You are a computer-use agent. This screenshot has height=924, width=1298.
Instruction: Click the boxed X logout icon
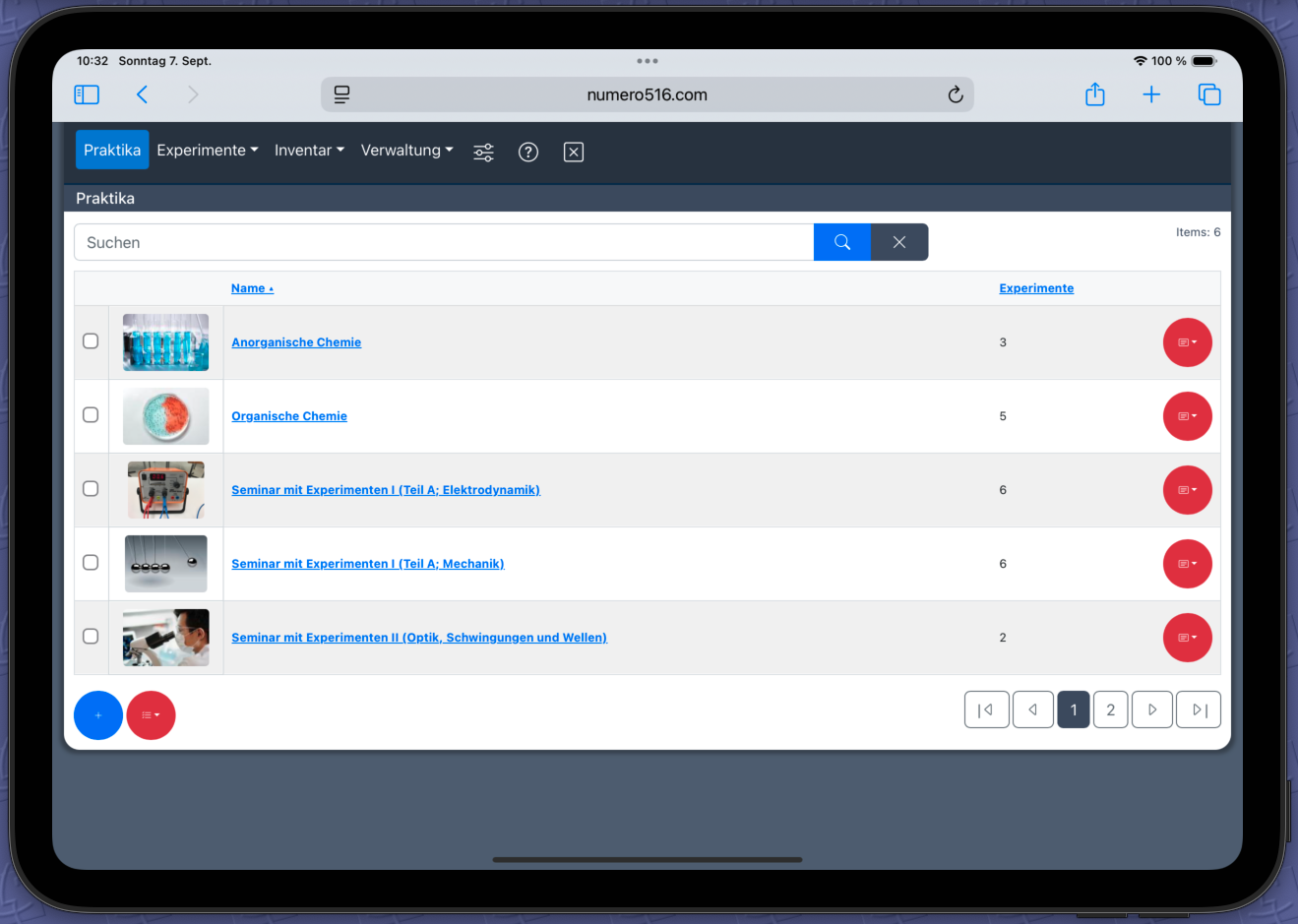click(x=574, y=152)
